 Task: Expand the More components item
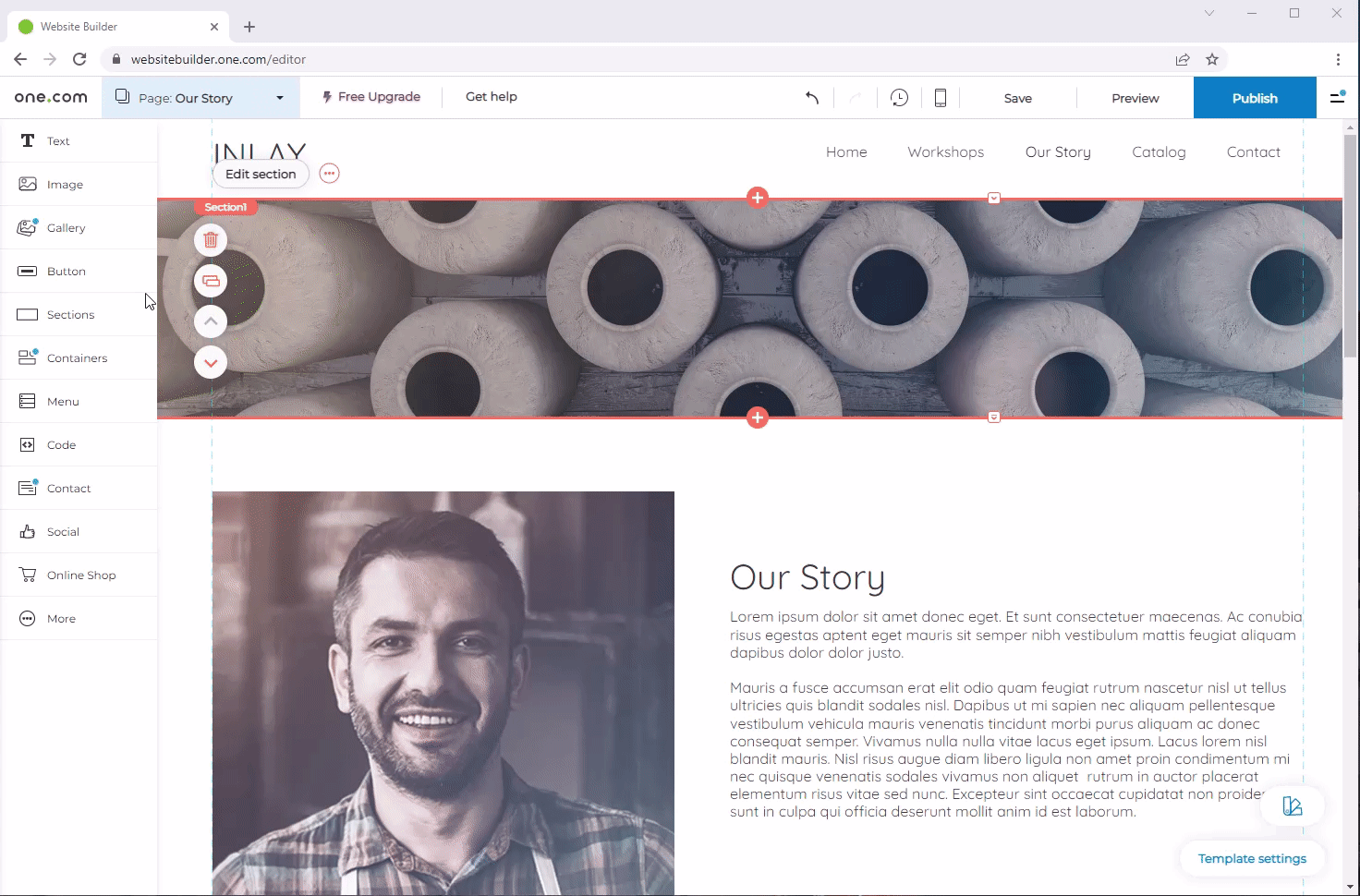click(x=61, y=619)
